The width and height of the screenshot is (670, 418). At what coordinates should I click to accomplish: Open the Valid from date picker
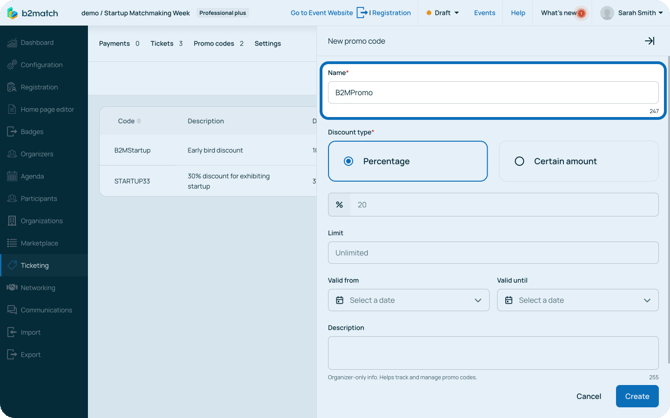point(408,300)
